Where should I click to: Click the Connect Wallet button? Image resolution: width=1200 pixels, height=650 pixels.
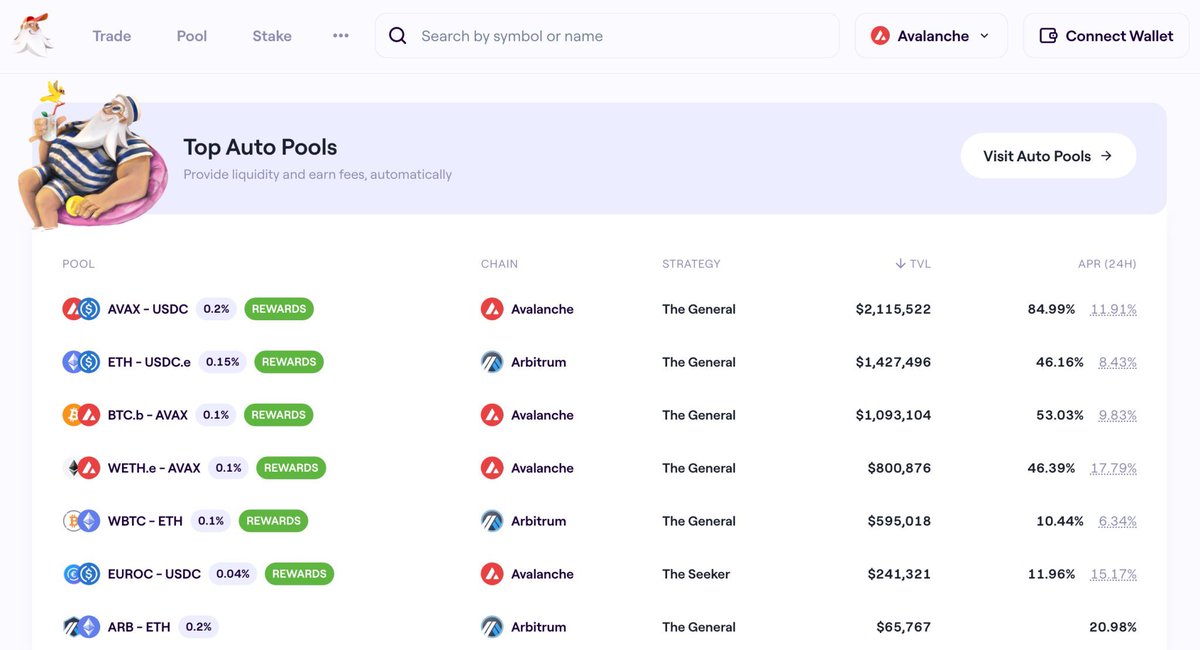tap(1106, 36)
